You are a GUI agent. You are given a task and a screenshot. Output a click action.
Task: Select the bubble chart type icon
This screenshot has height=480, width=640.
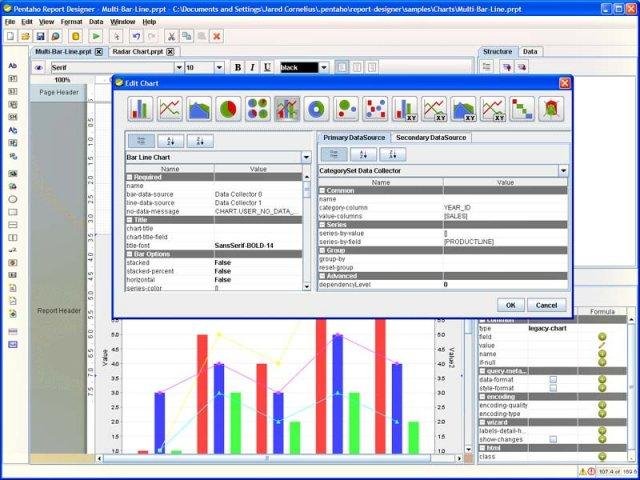[346, 109]
